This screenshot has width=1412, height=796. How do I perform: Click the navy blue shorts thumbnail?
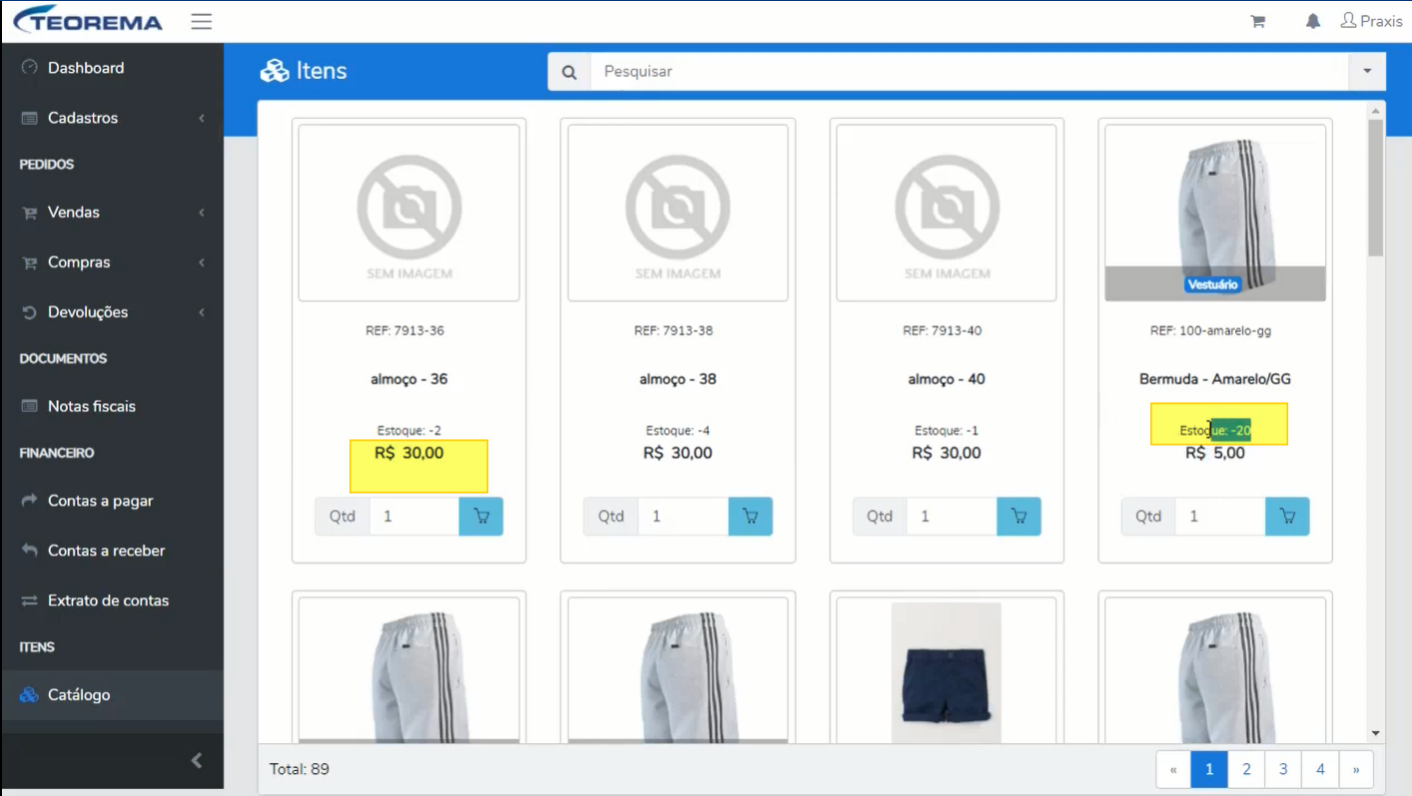946,673
